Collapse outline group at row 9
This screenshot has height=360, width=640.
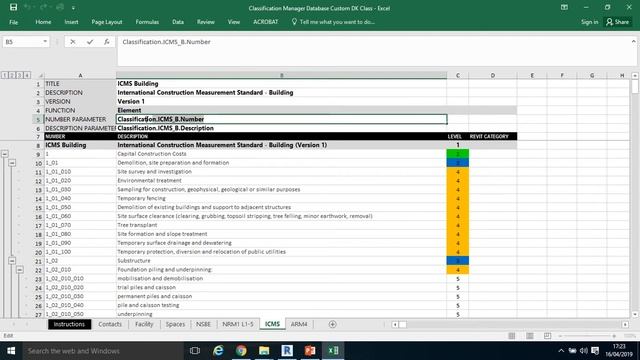point(4,154)
